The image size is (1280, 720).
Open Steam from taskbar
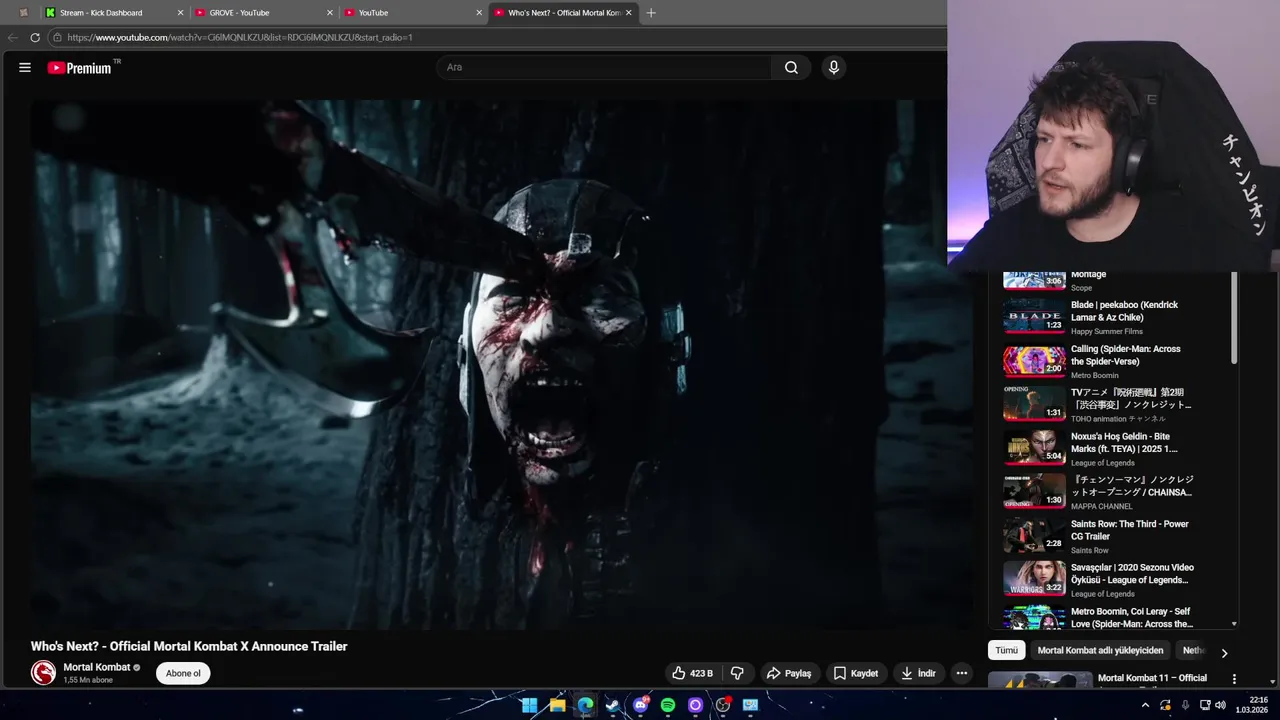click(612, 705)
